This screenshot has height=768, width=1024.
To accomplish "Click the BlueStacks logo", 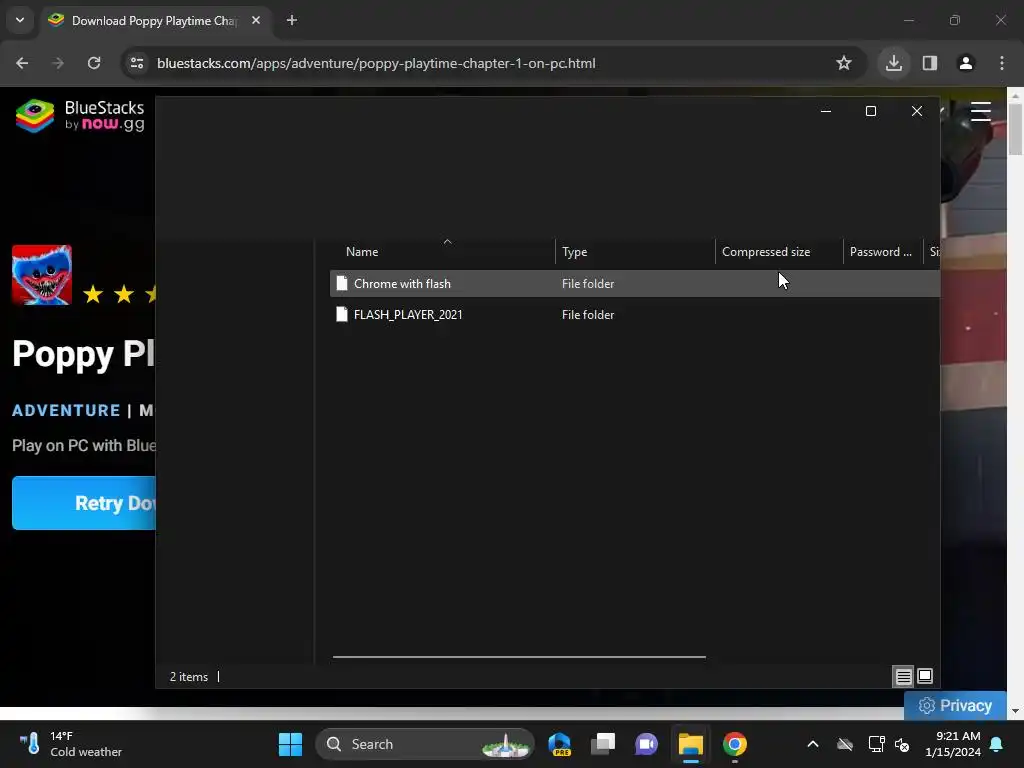I will pos(80,116).
